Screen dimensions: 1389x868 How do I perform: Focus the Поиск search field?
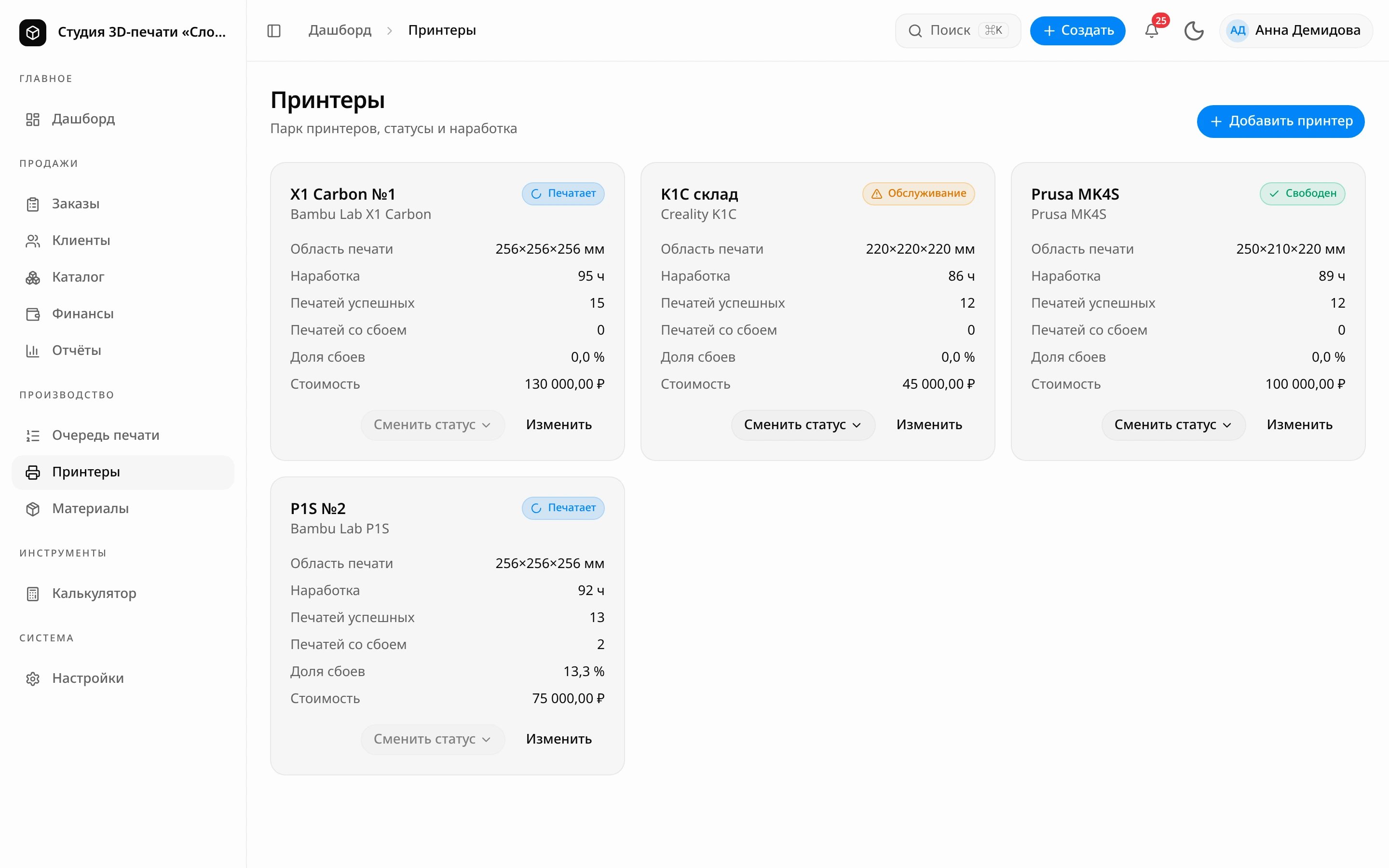(x=957, y=30)
